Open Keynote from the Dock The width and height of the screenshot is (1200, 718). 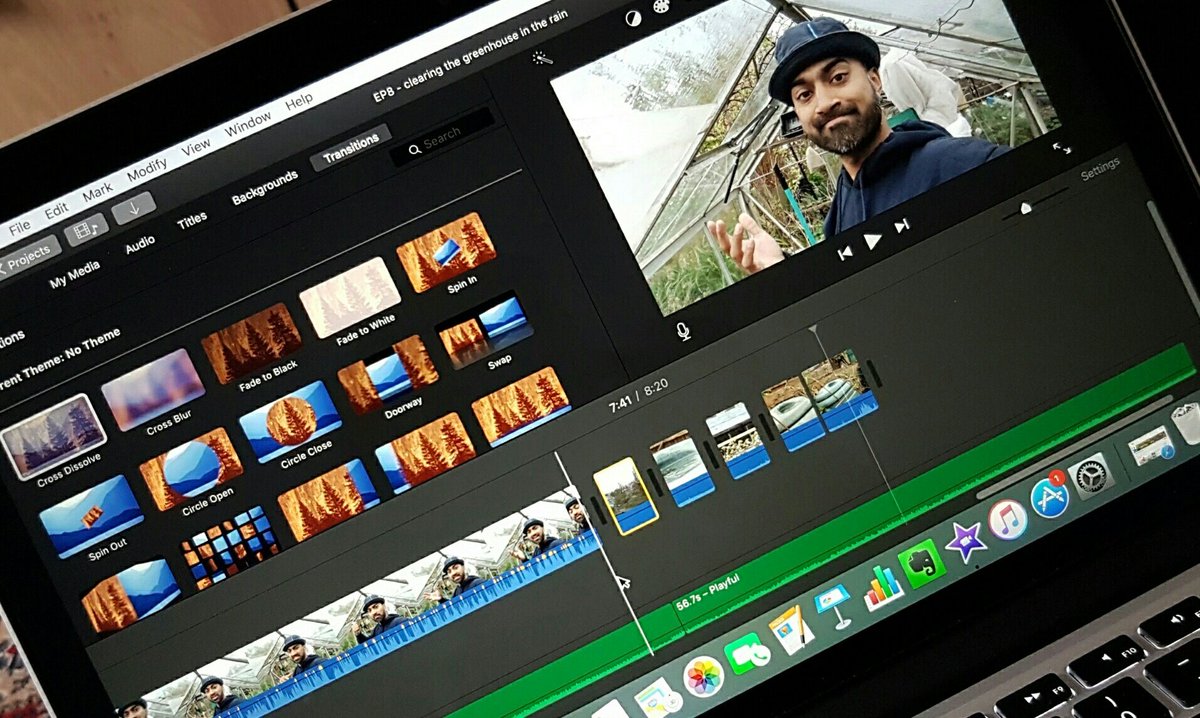833,606
